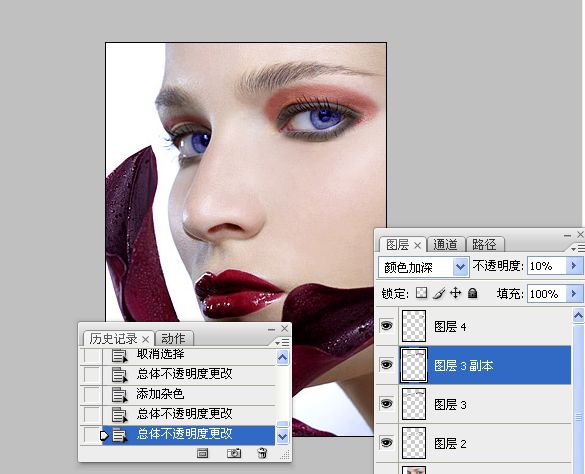This screenshot has height=474, width=585.
Task: Click lock position move icon
Action: coord(456,293)
